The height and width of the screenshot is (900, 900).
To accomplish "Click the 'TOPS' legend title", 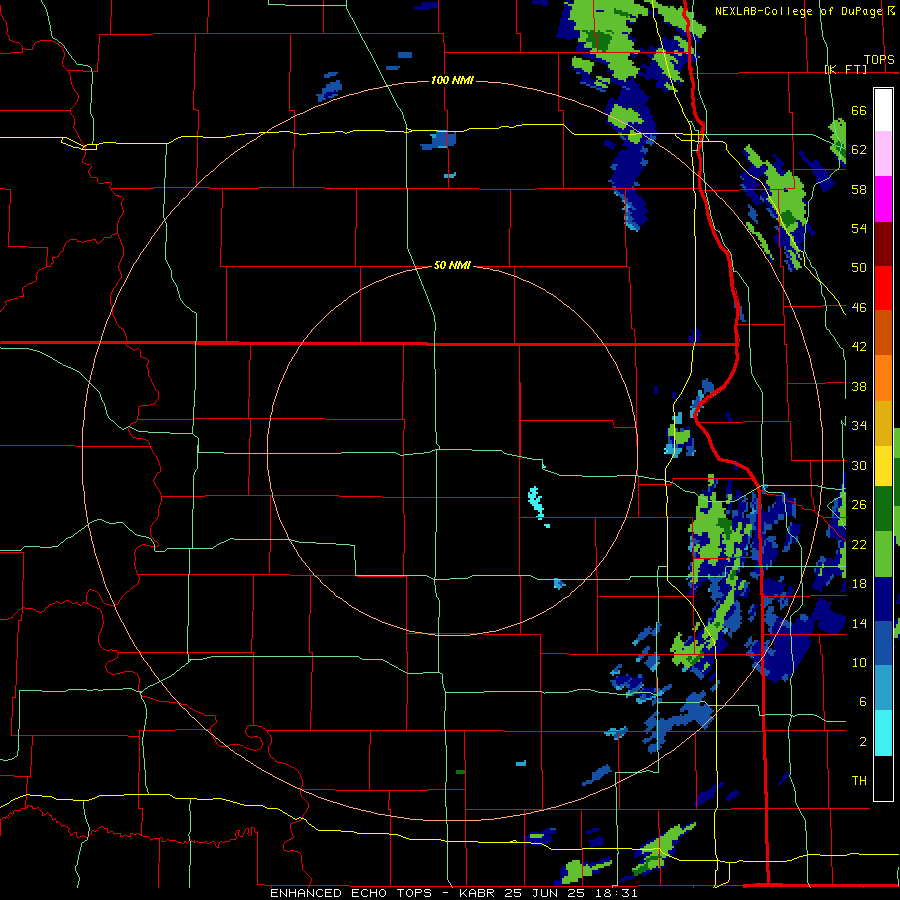I will 879,60.
